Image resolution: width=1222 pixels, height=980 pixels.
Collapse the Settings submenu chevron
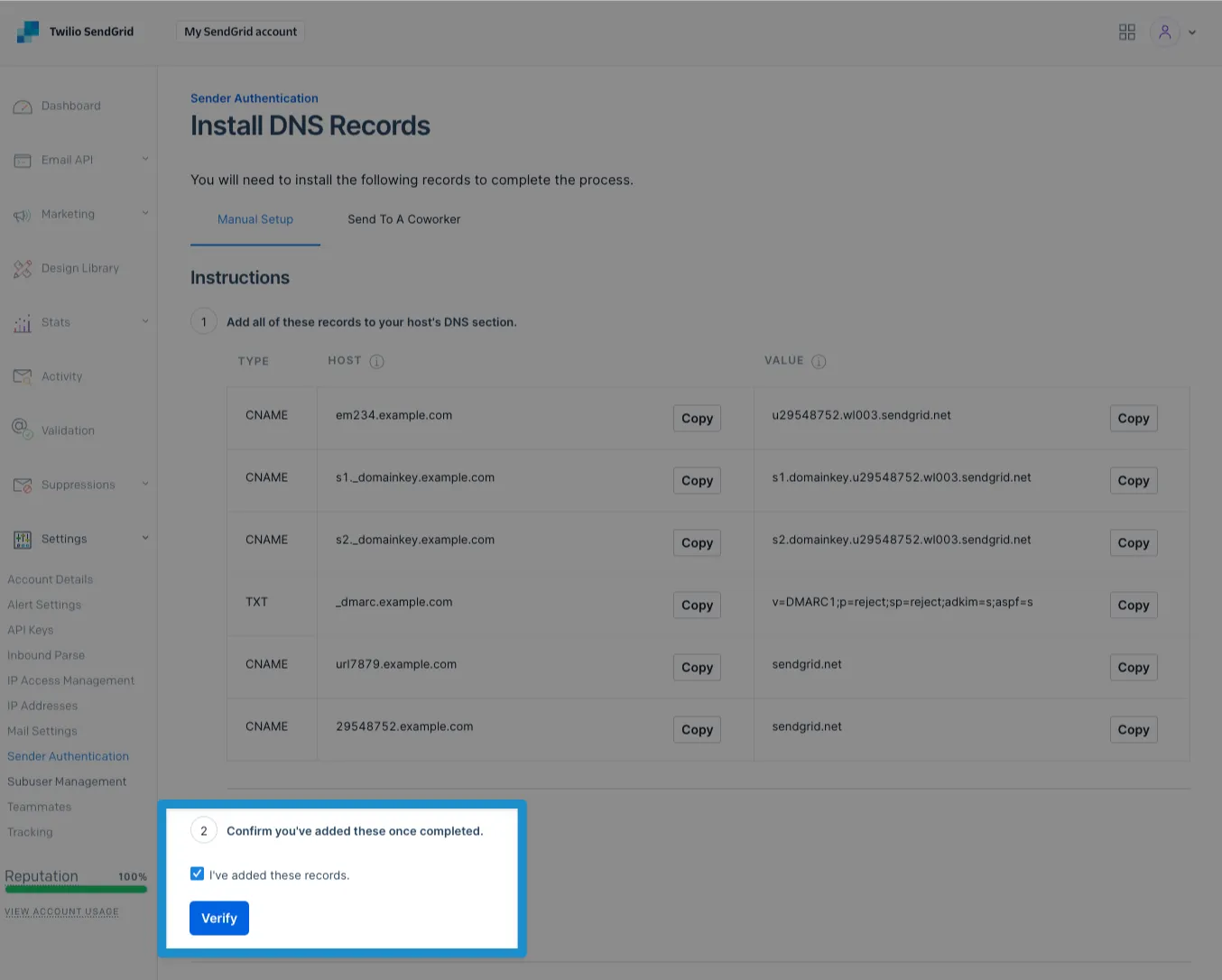pos(145,539)
